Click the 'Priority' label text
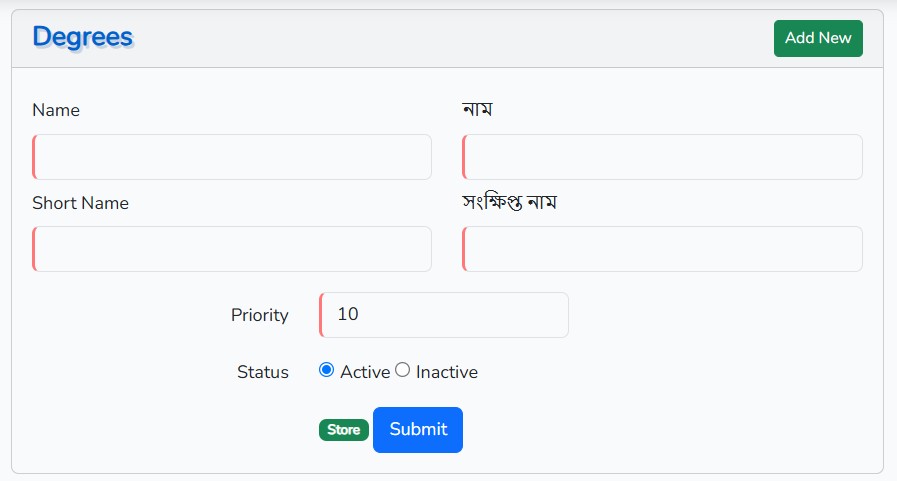Viewport: 897px width, 481px height. 259,315
